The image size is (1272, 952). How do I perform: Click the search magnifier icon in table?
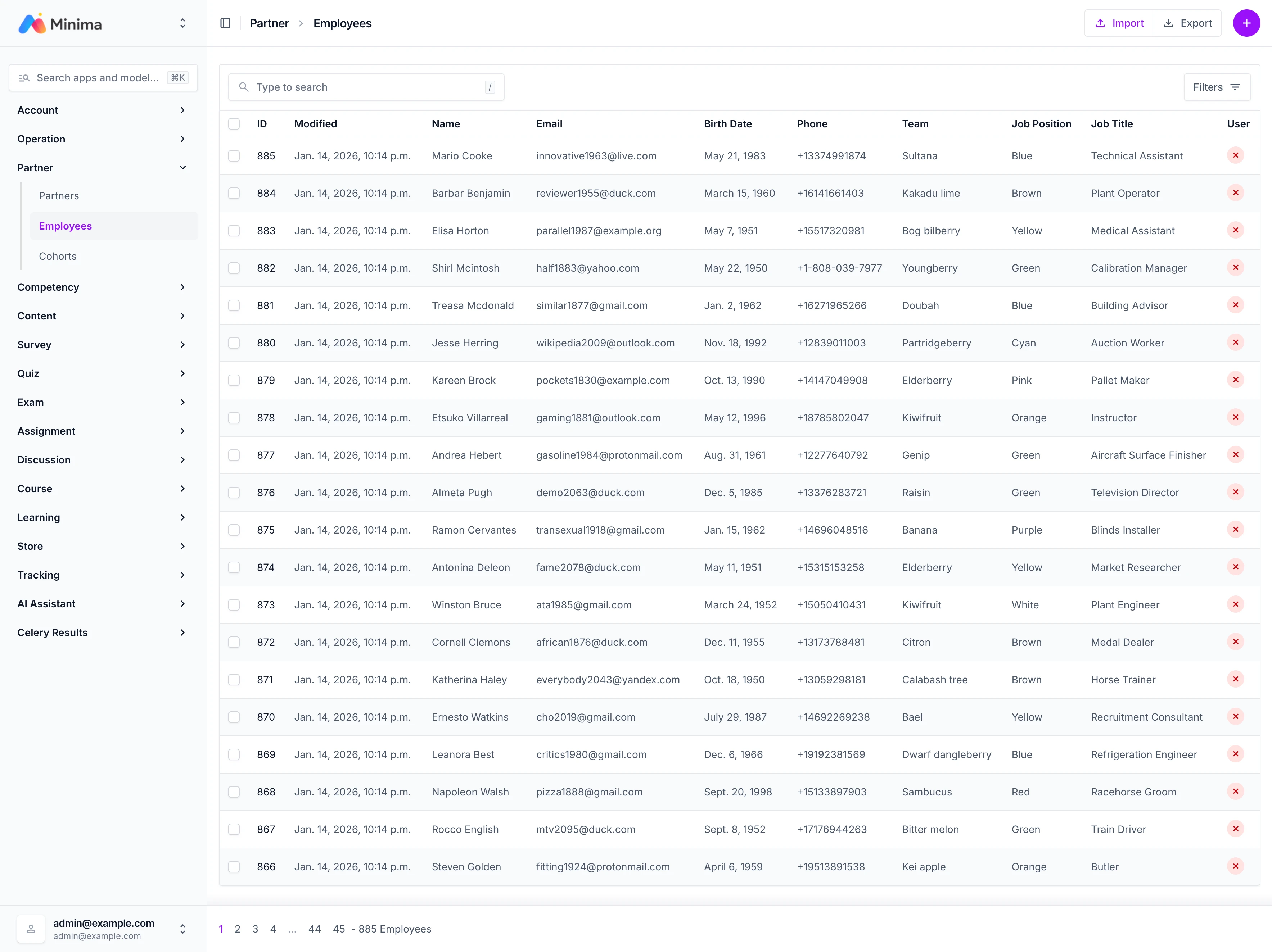tap(244, 87)
